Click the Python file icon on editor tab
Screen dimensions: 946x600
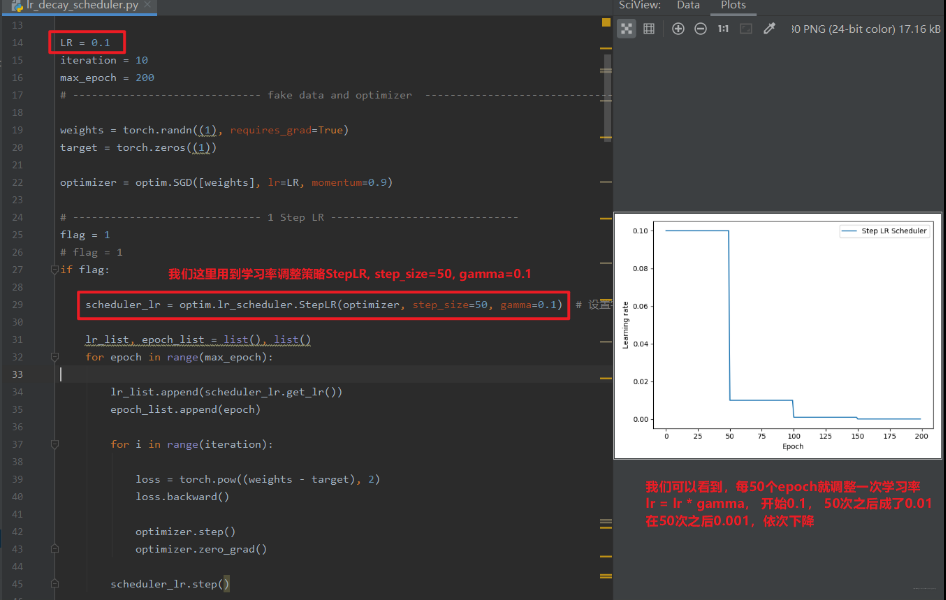[x=17, y=5]
